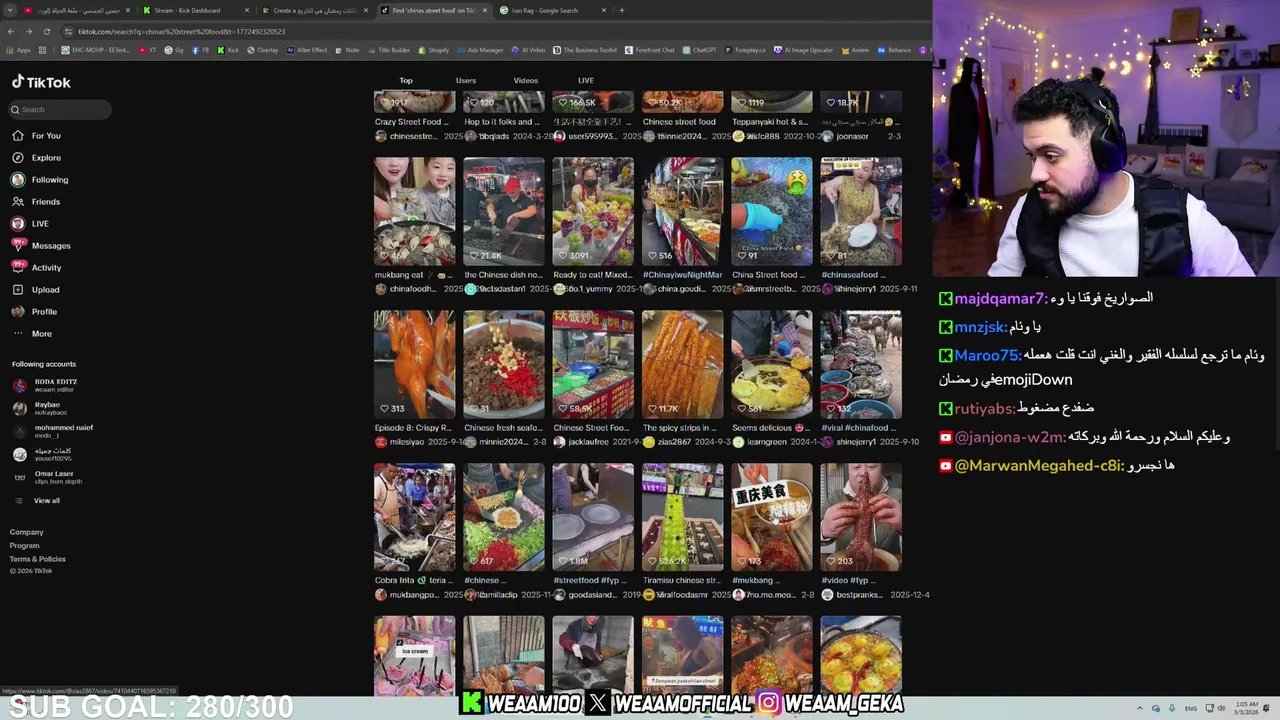
Task: Switch to LIVE search results tab
Action: [x=586, y=81]
